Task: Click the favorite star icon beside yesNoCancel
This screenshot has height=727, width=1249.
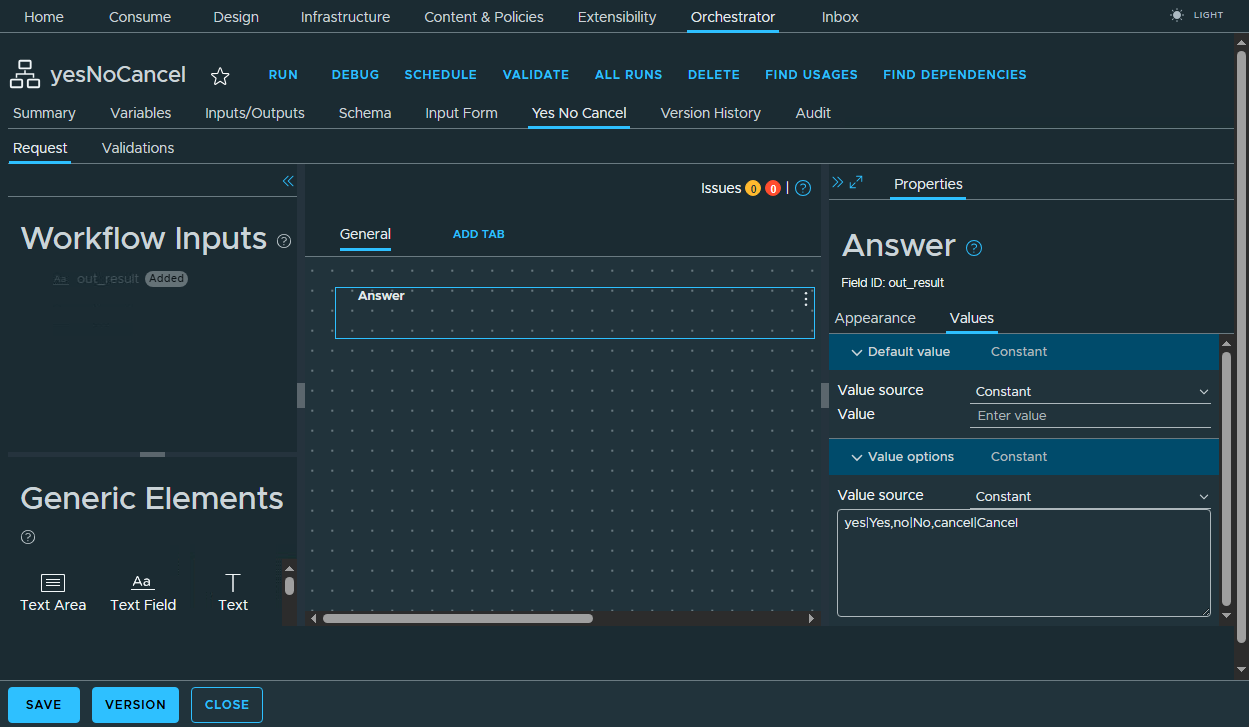Action: (x=220, y=77)
